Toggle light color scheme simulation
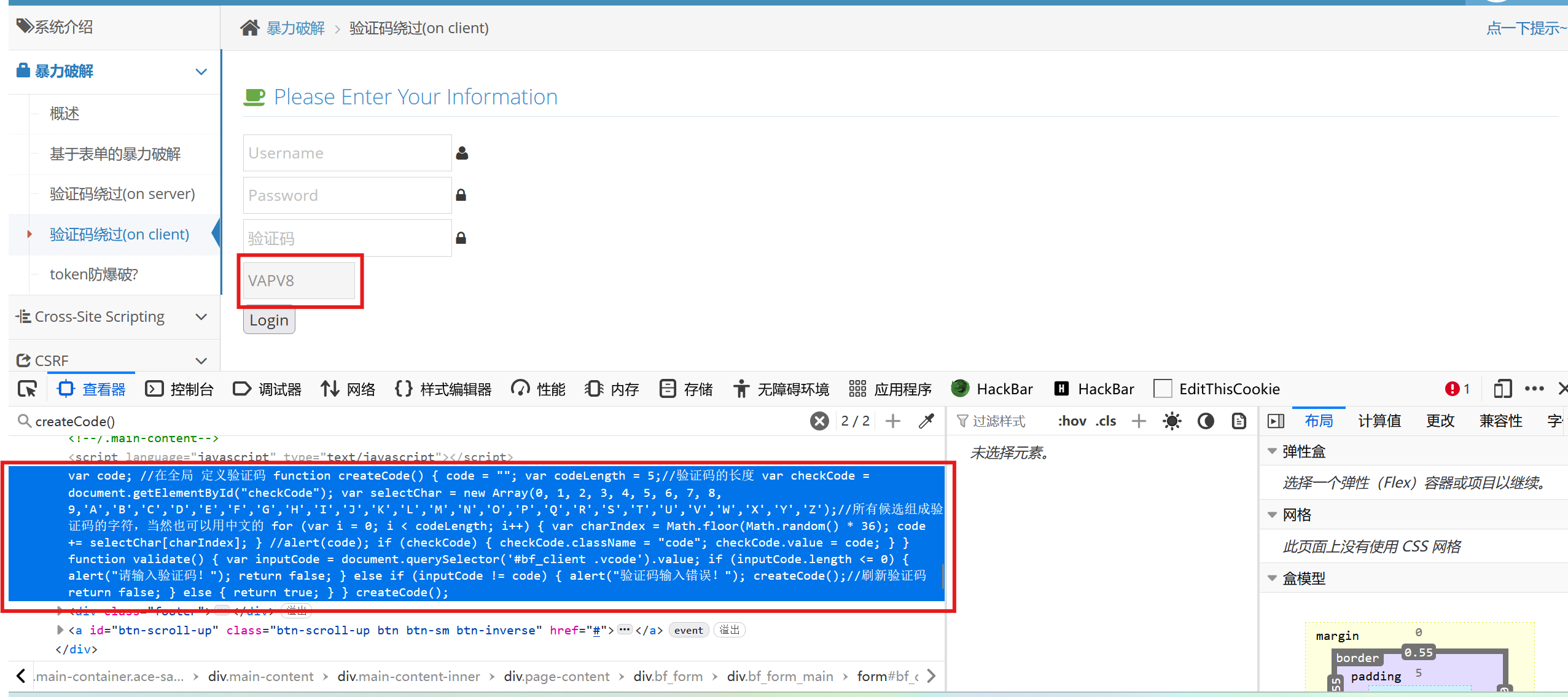The height and width of the screenshot is (697, 1568). click(1172, 421)
